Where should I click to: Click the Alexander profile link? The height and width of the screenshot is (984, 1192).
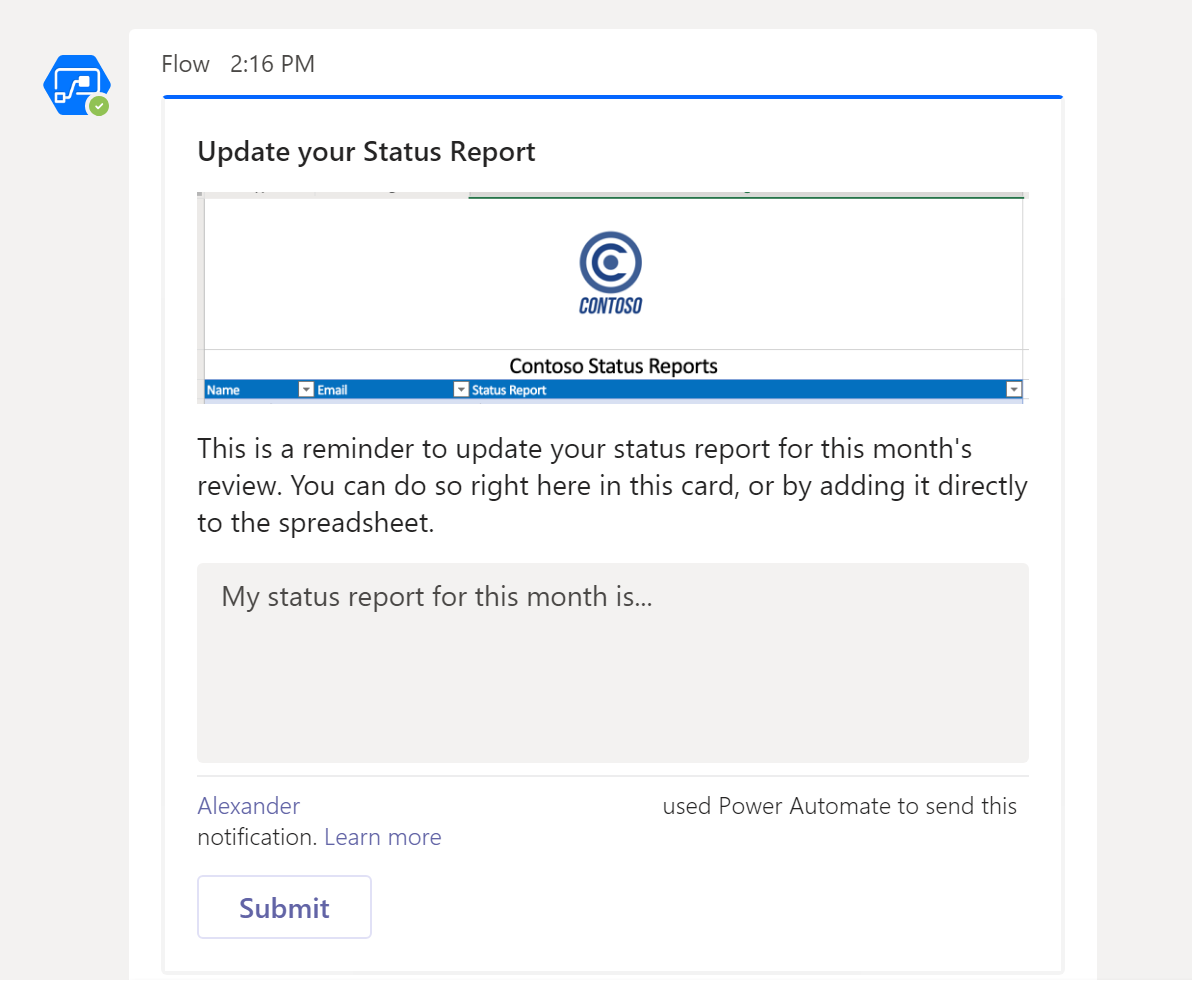click(x=248, y=805)
